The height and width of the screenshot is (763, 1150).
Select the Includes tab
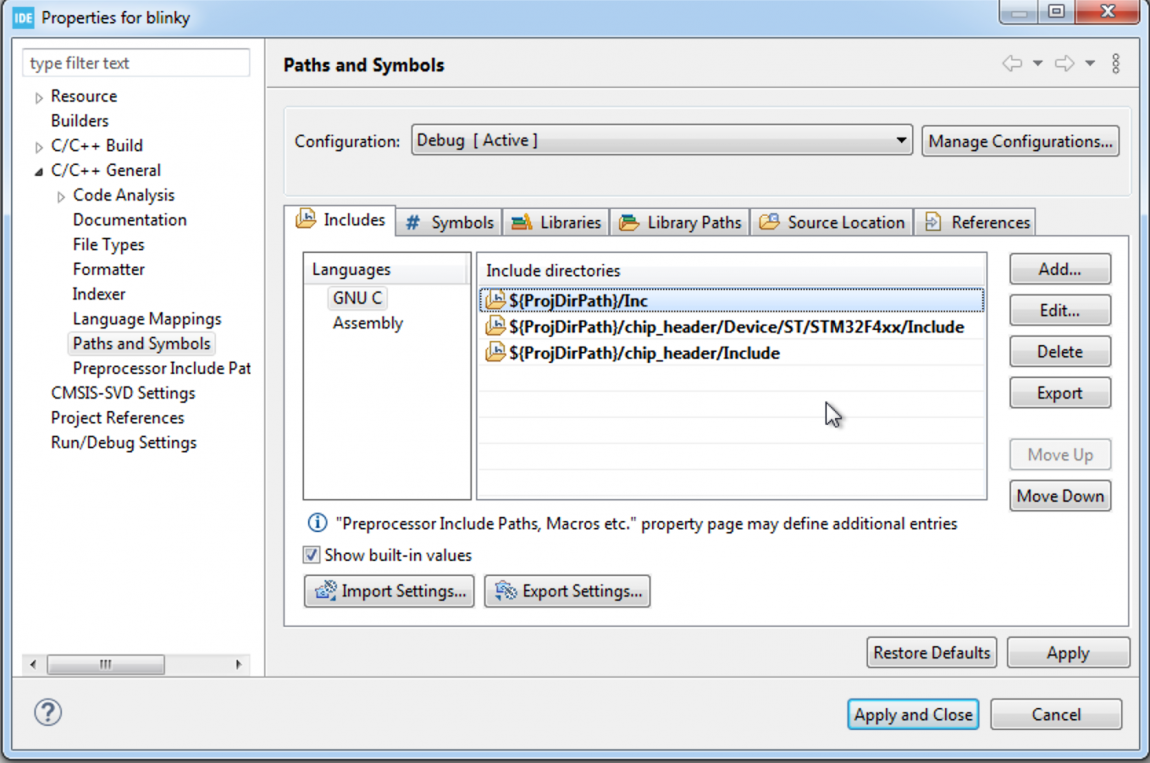click(x=340, y=220)
